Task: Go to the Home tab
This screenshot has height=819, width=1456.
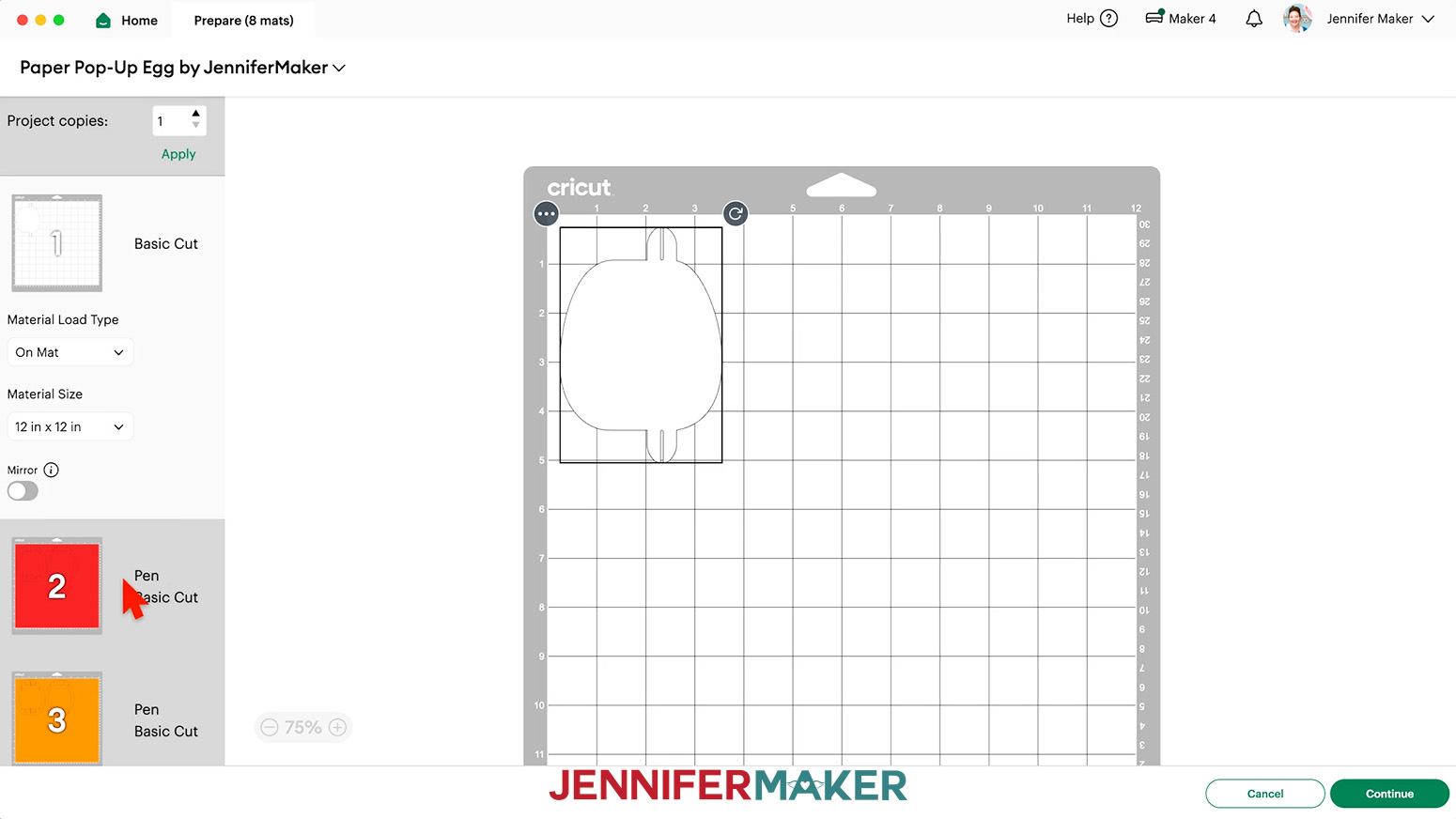Action: (127, 20)
